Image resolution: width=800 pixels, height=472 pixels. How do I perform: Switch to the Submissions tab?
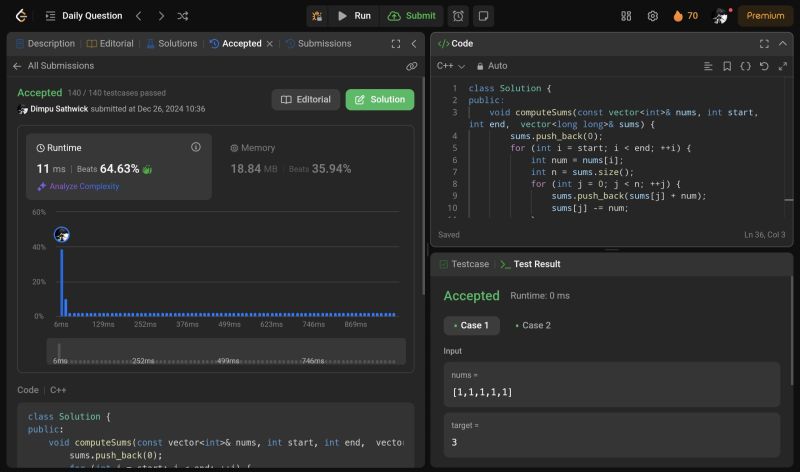point(319,43)
